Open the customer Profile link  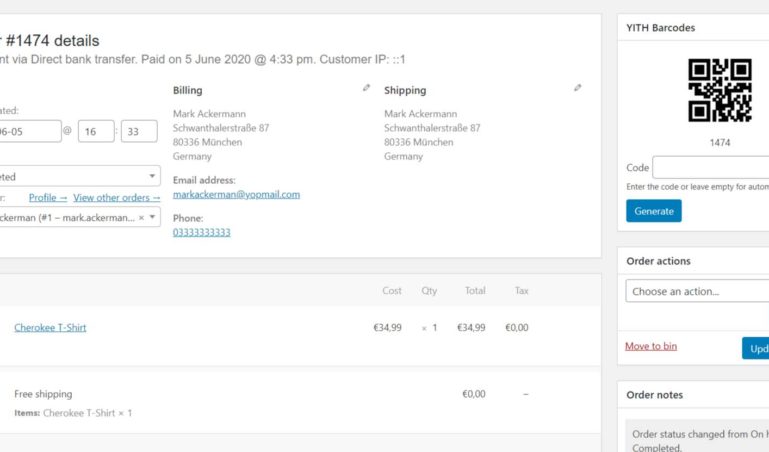click(x=48, y=198)
